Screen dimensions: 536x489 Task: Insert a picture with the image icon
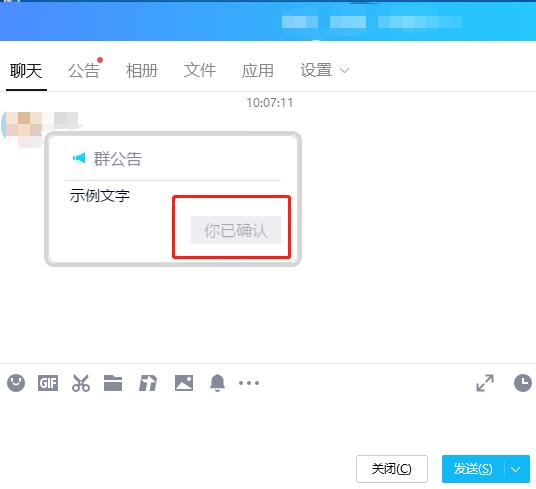coord(184,383)
